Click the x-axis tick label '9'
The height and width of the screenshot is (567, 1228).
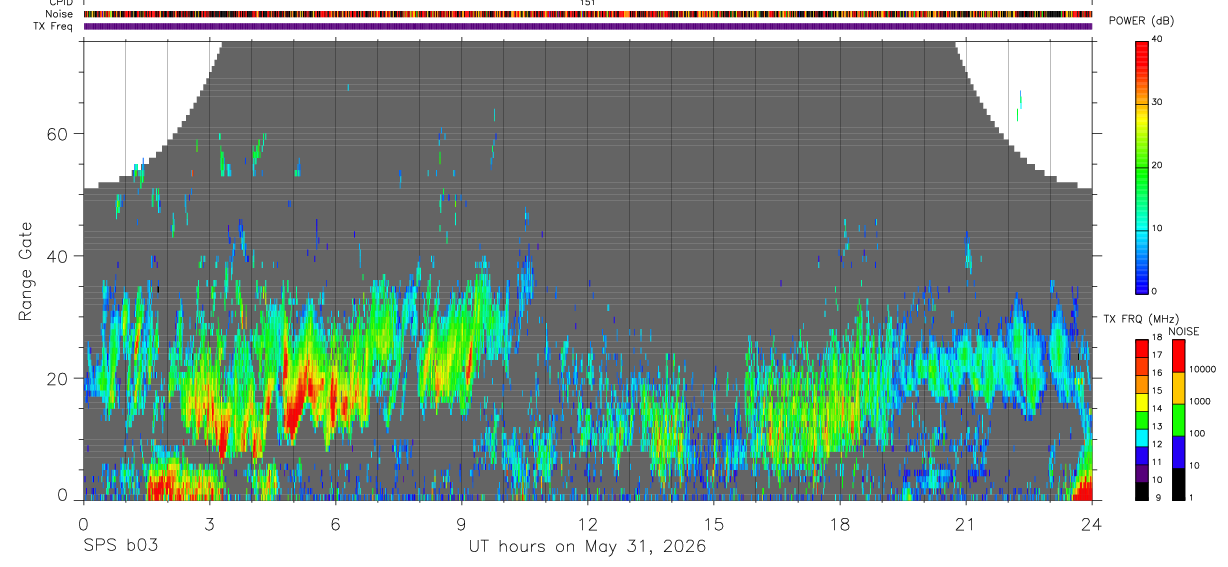[x=461, y=523]
